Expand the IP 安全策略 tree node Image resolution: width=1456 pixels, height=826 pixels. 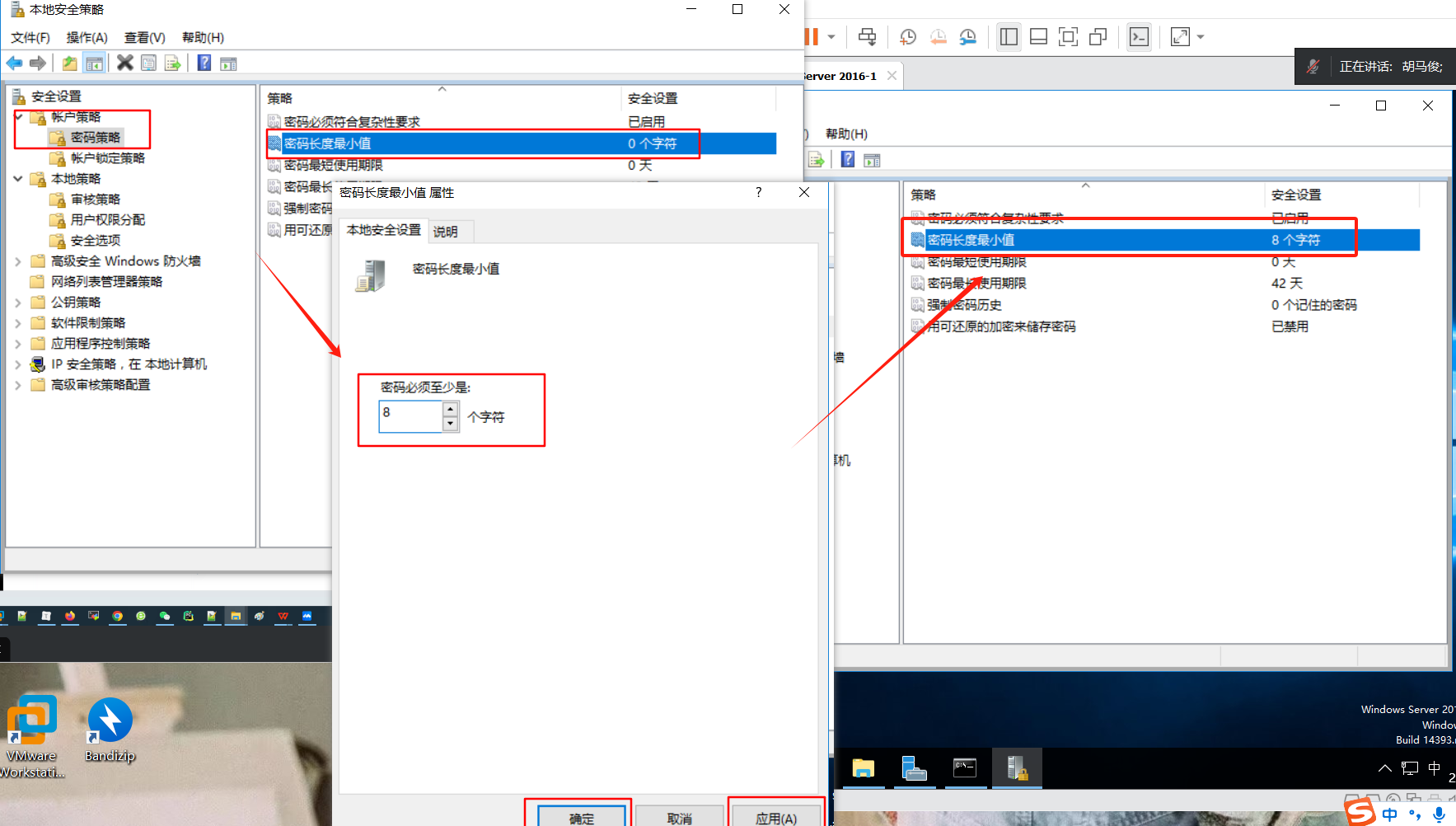(18, 364)
